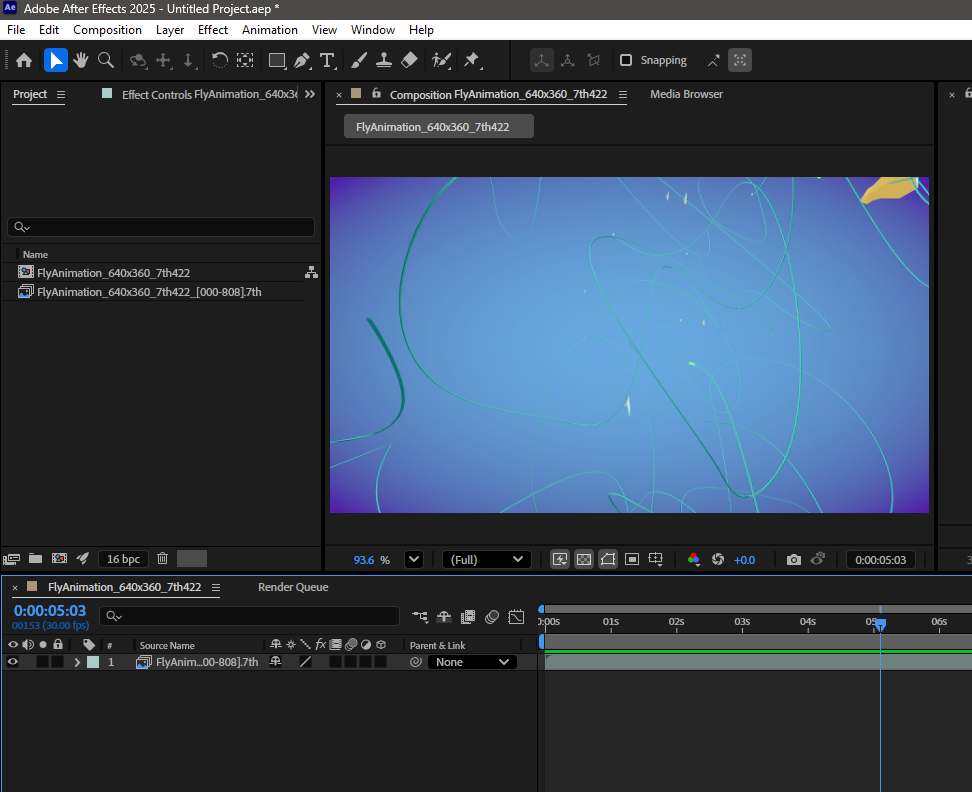
Task: Click the 16 bpc color depth button
Action: (123, 559)
